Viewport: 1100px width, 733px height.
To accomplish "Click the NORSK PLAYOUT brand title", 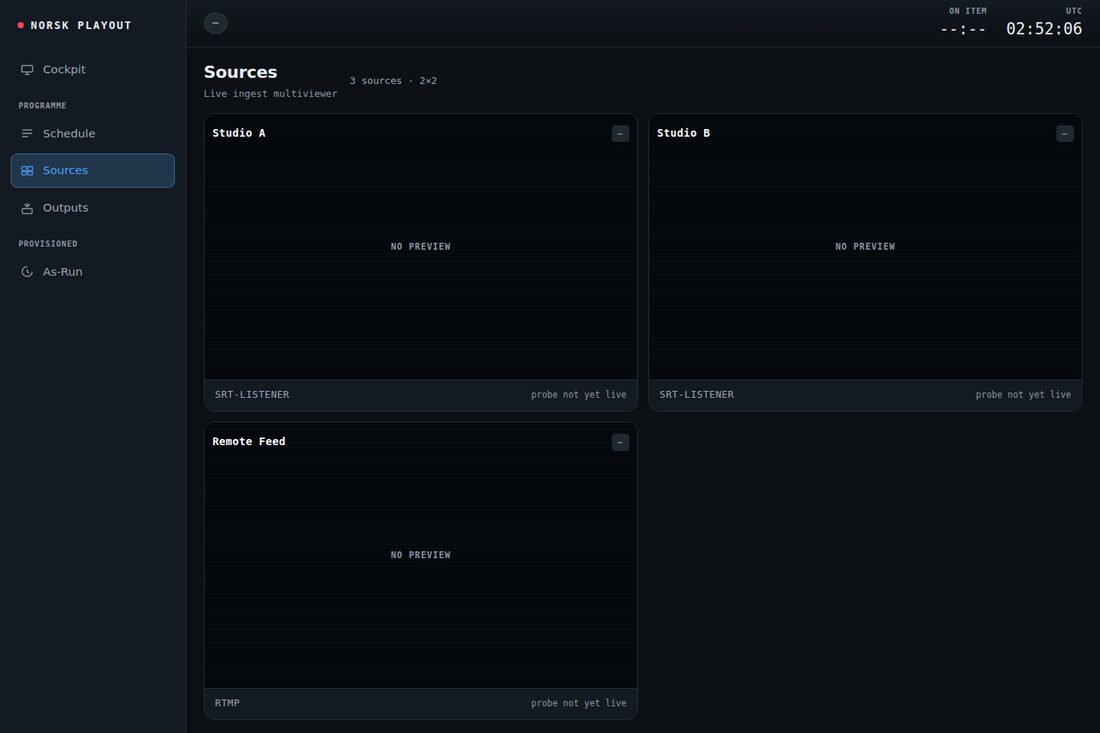I will click(81, 25).
